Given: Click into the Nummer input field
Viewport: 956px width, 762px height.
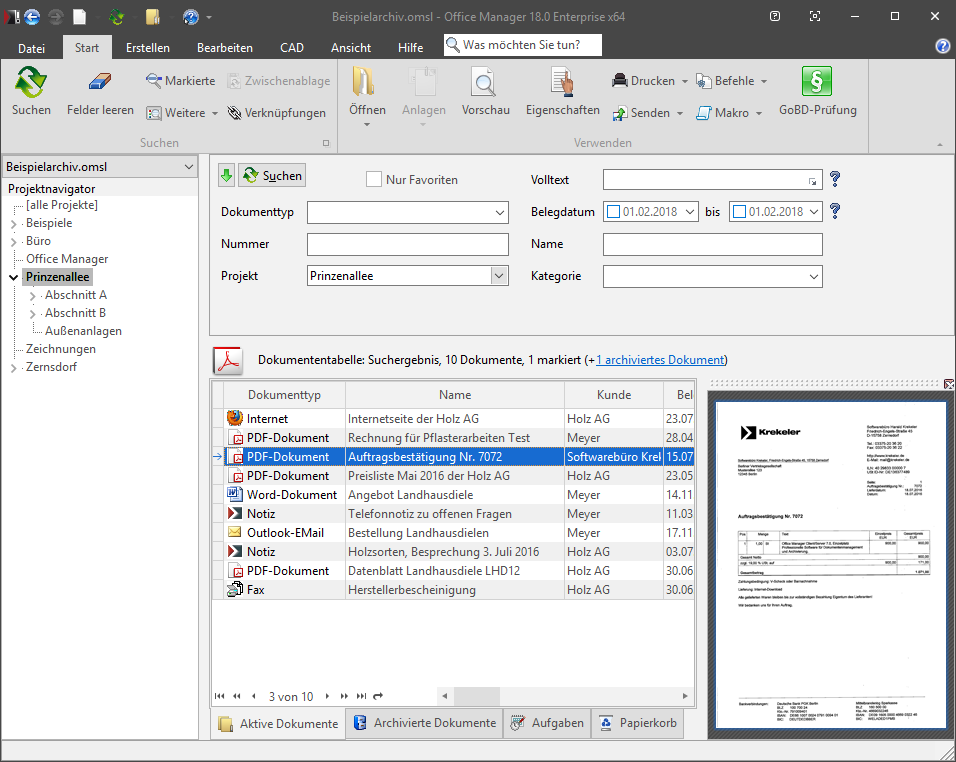Looking at the screenshot, I should [408, 244].
